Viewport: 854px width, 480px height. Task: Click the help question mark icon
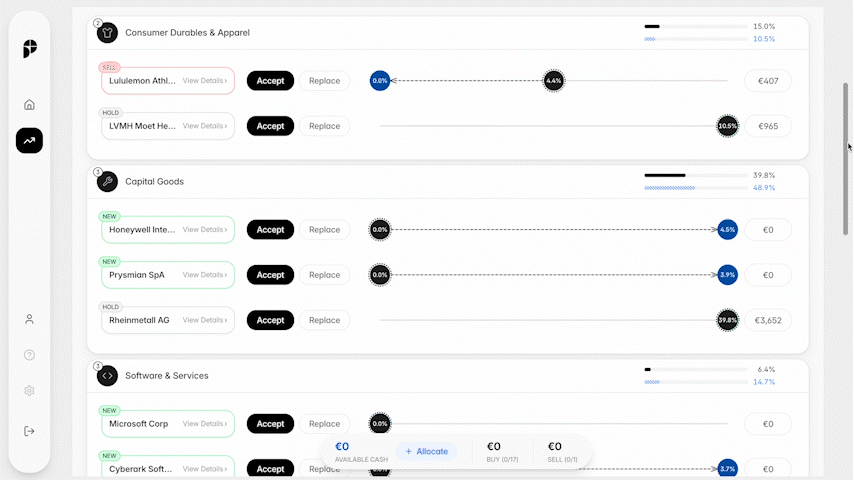(x=29, y=355)
